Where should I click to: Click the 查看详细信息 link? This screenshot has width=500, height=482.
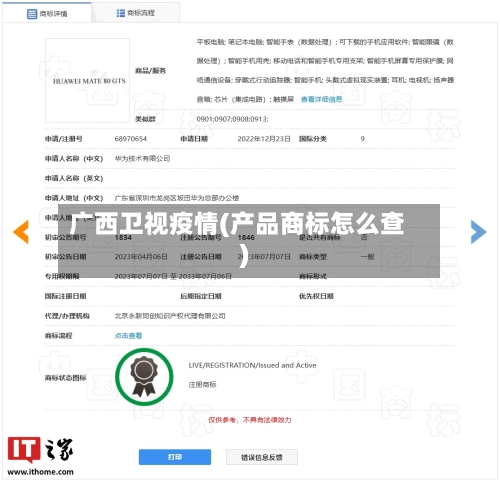[321, 99]
